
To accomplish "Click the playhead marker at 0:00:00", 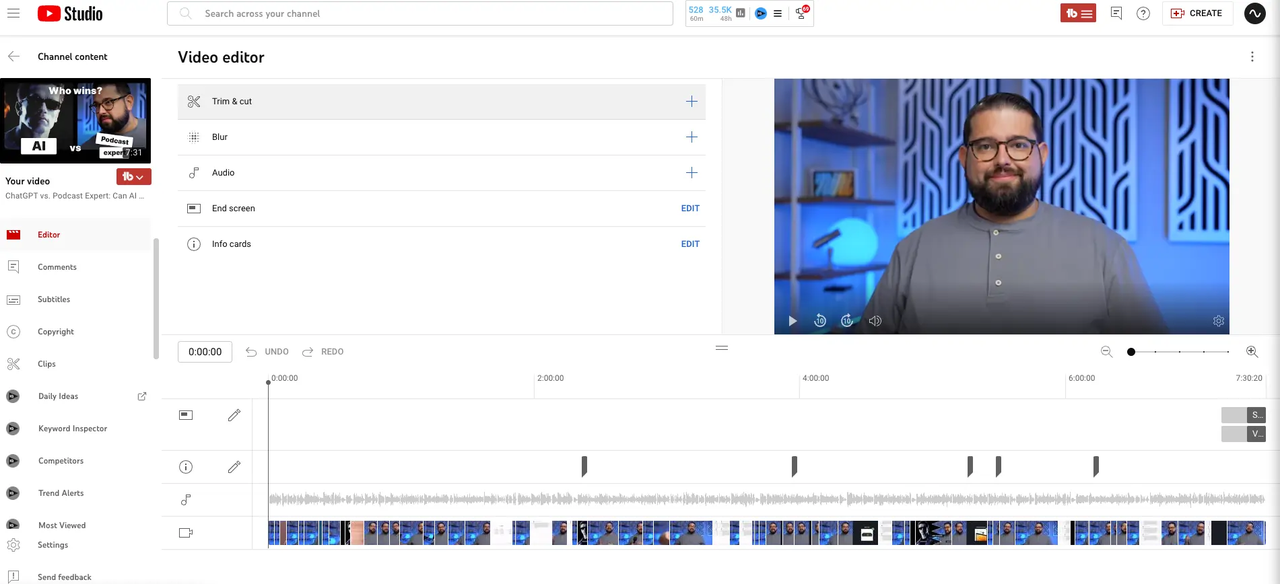I will pos(268,382).
